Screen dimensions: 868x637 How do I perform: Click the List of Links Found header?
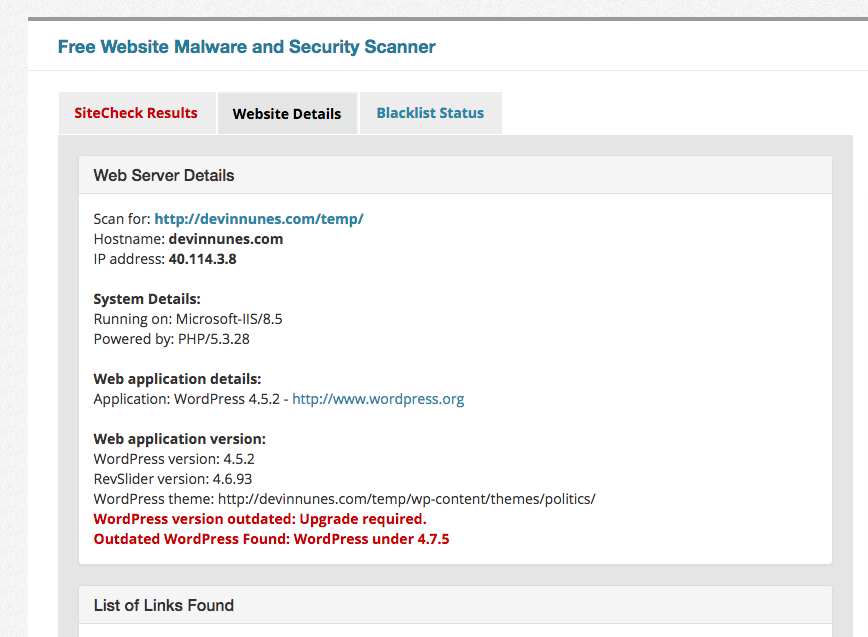tap(455, 605)
